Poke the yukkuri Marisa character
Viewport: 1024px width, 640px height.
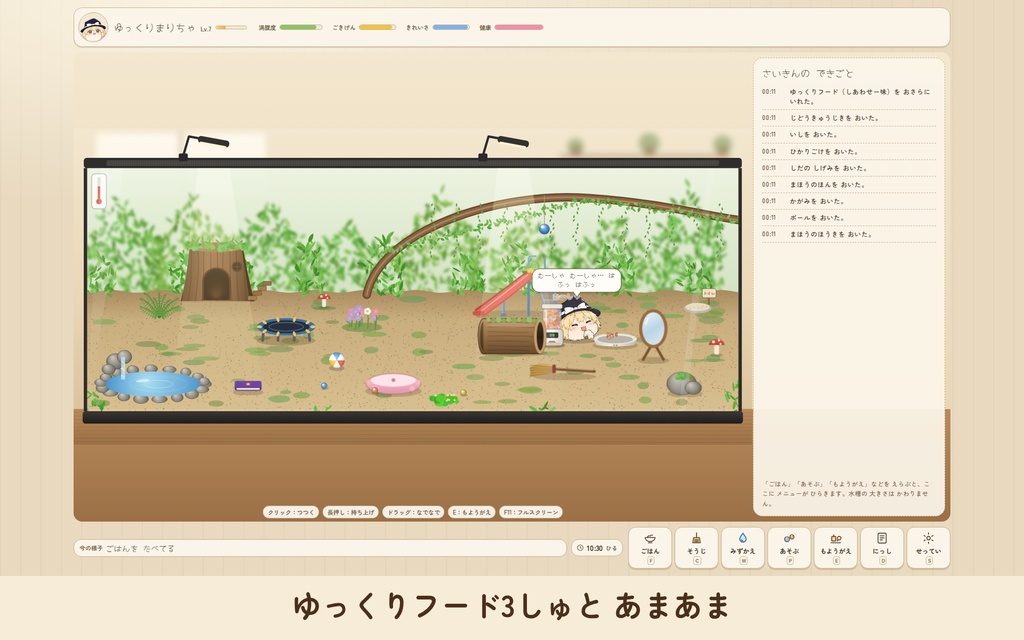point(581,319)
